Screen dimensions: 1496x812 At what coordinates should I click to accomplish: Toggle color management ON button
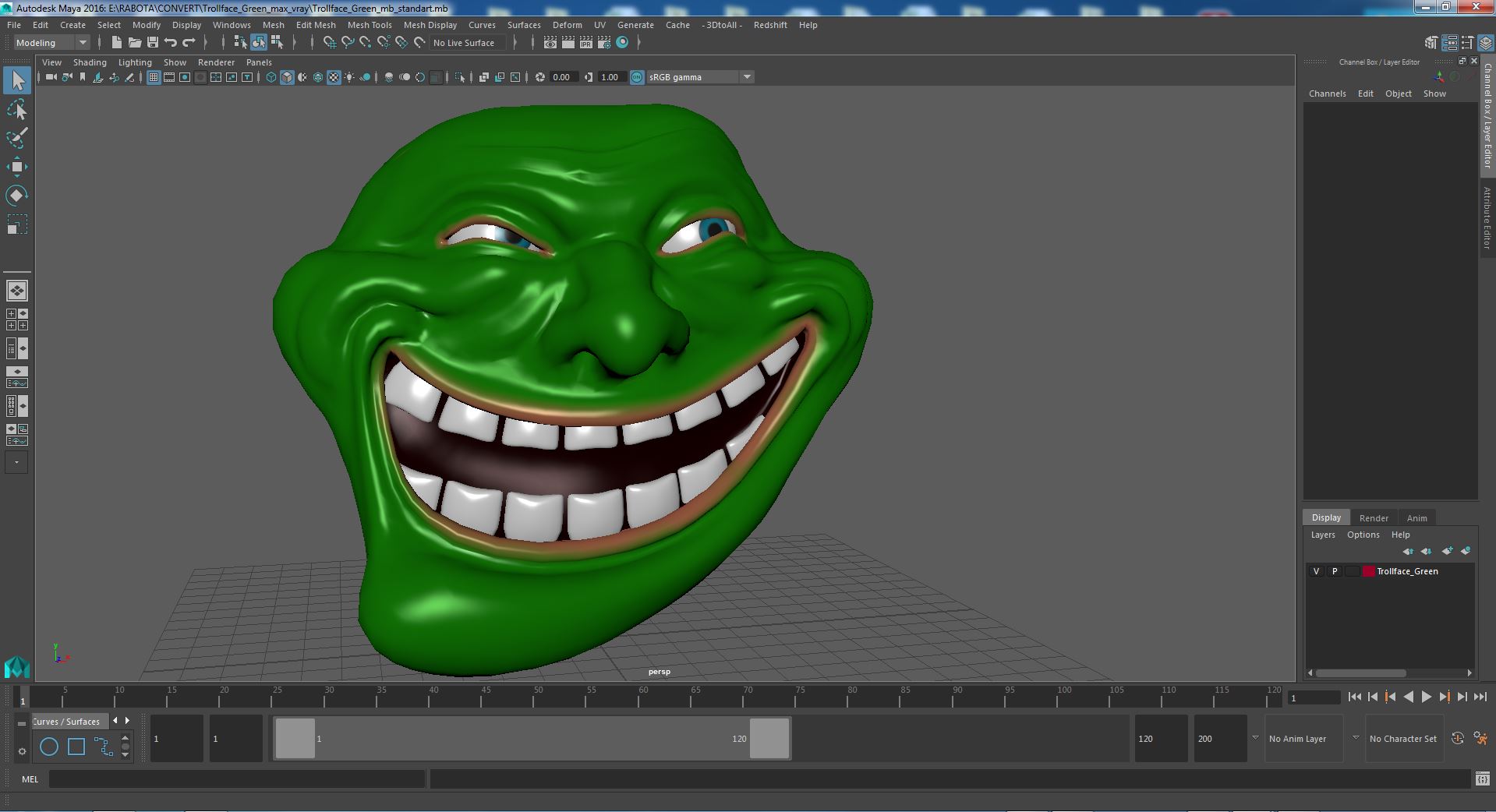tap(637, 77)
